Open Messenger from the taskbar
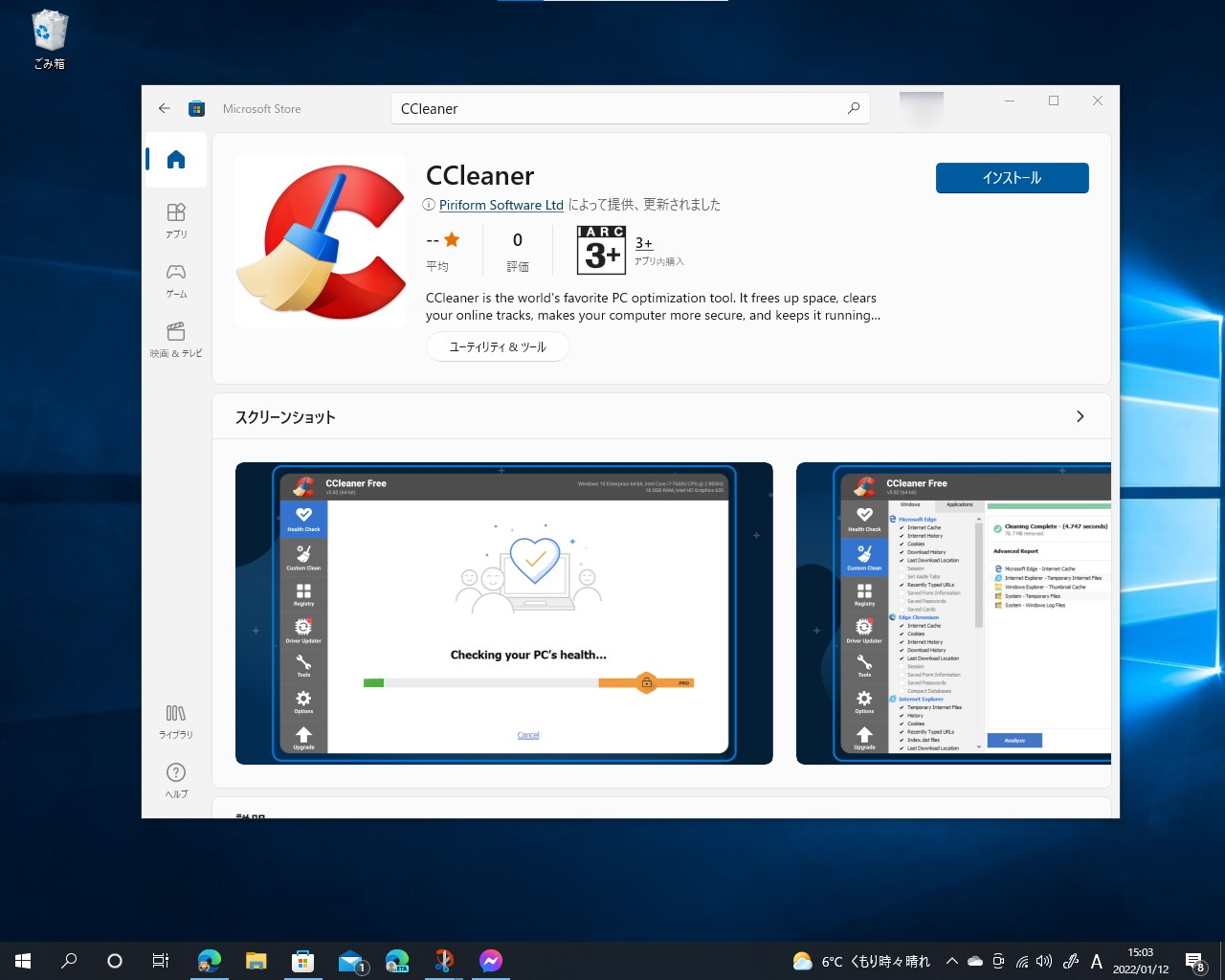This screenshot has height=980, width=1225. click(491, 961)
